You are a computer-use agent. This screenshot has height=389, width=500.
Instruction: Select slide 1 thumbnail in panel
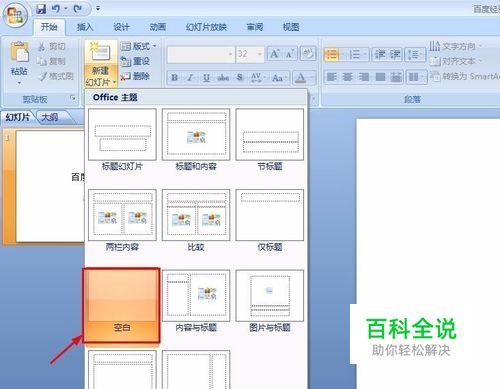[x=50, y=186]
